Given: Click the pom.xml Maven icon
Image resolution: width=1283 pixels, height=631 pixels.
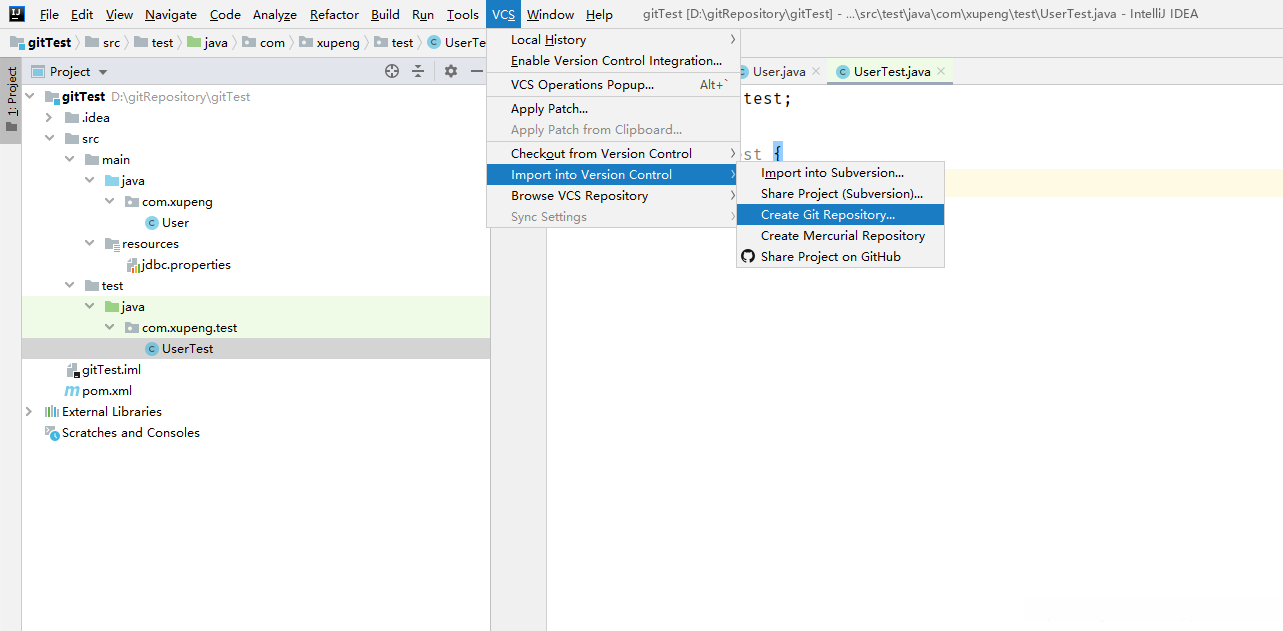Looking at the screenshot, I should coord(72,391).
